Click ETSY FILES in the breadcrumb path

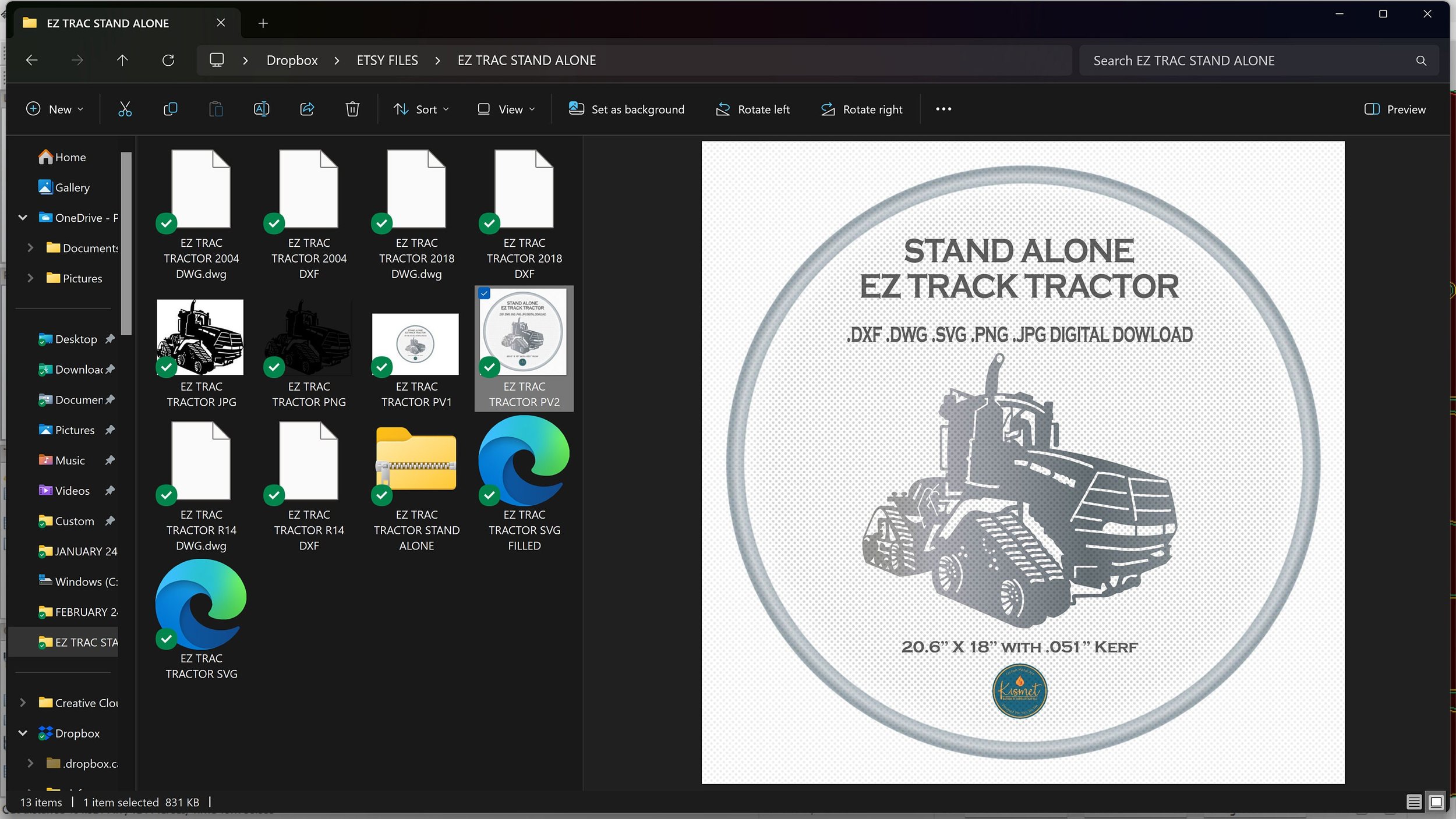[387, 61]
